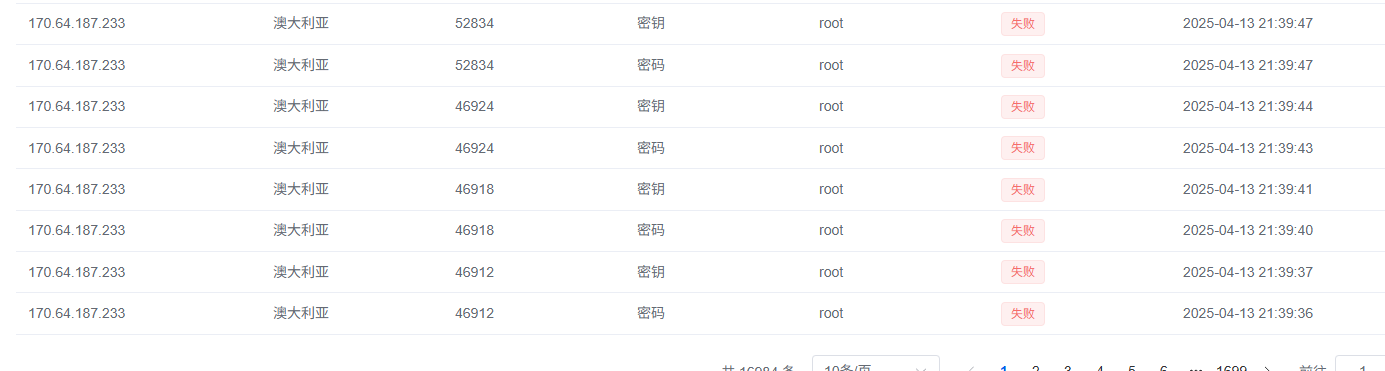Select current page 1 in pagination

[1003, 367]
